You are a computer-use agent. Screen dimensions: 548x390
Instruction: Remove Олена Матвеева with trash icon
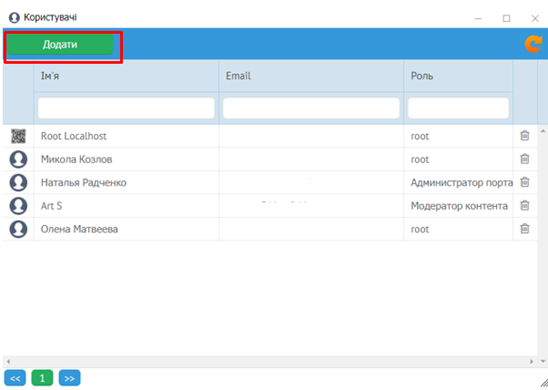pos(525,229)
